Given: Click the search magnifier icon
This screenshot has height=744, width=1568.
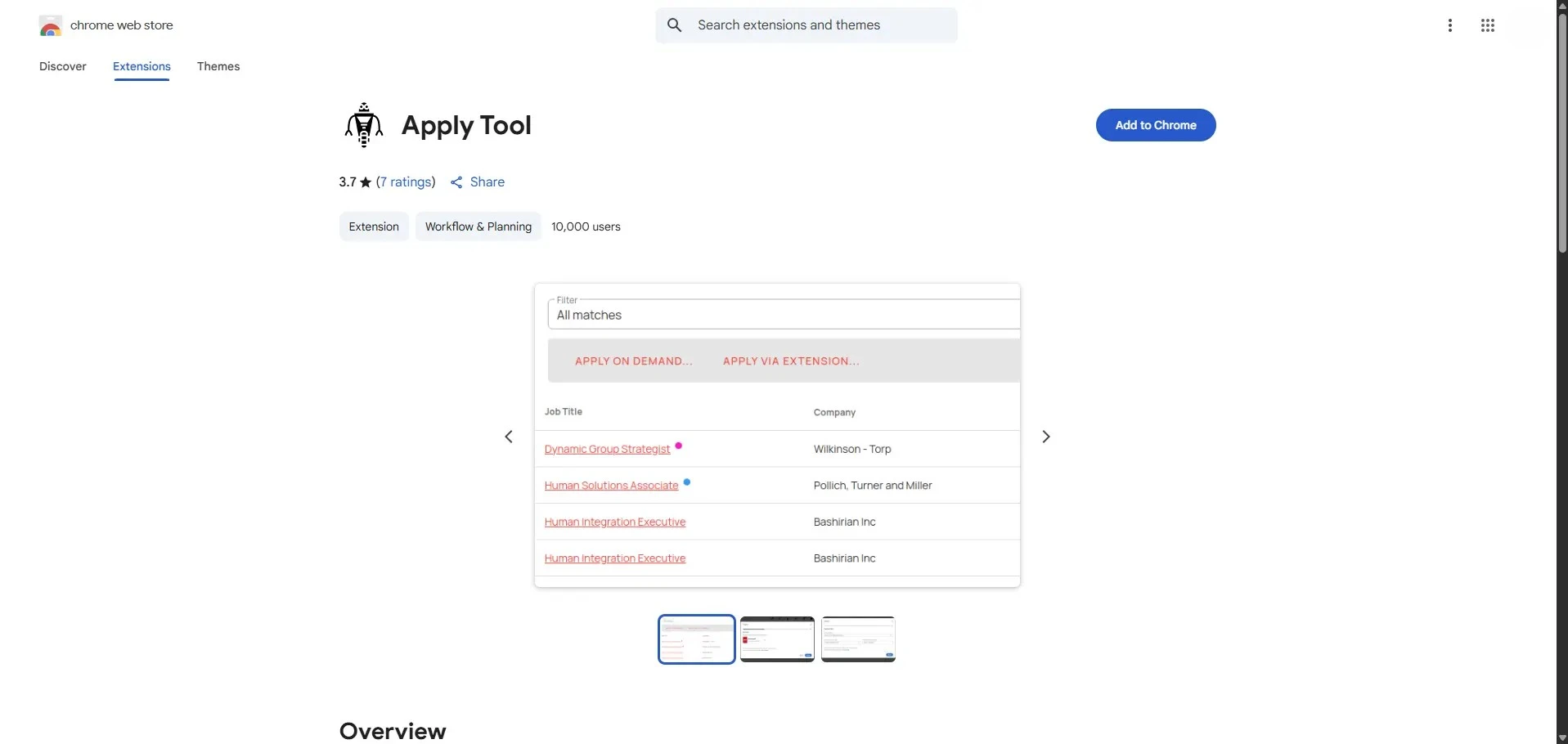Looking at the screenshot, I should tap(675, 25).
